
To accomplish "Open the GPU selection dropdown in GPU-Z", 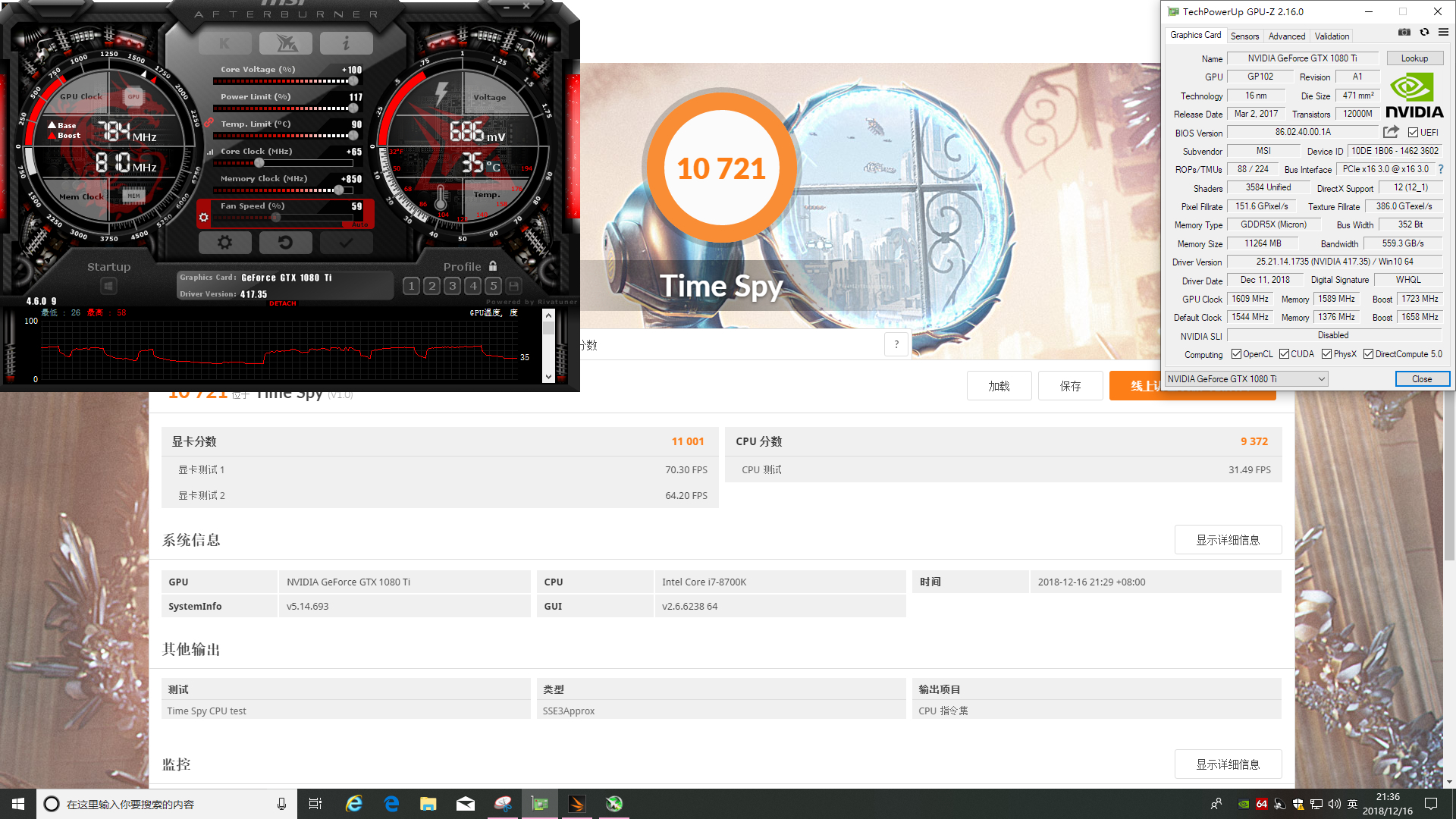I will (x=1246, y=379).
